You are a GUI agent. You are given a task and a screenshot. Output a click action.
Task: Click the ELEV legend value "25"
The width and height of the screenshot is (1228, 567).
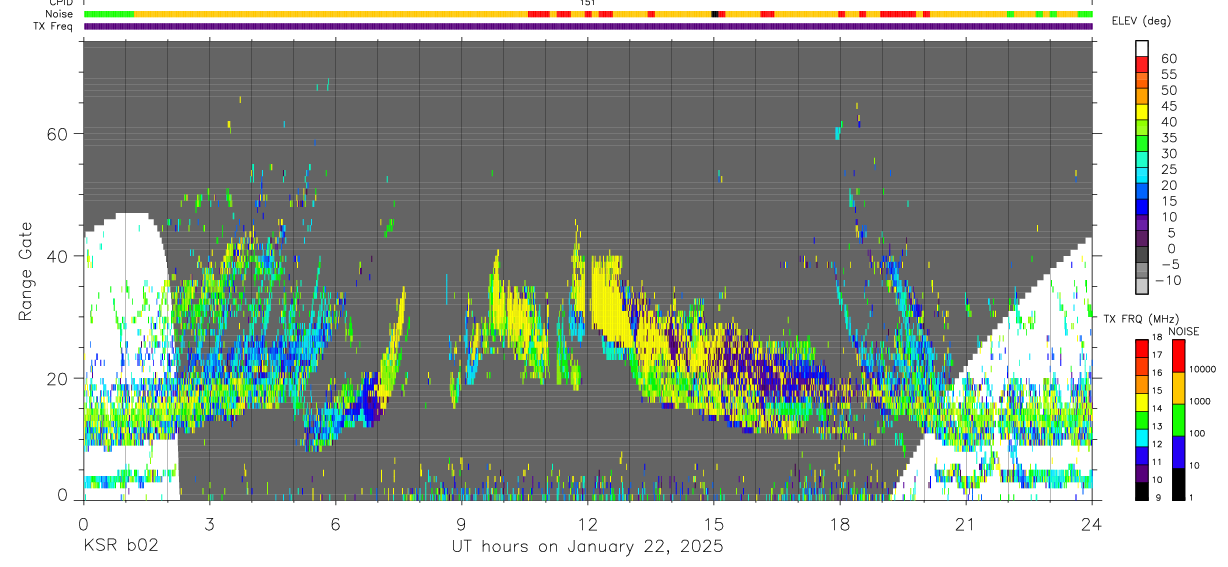[1168, 170]
